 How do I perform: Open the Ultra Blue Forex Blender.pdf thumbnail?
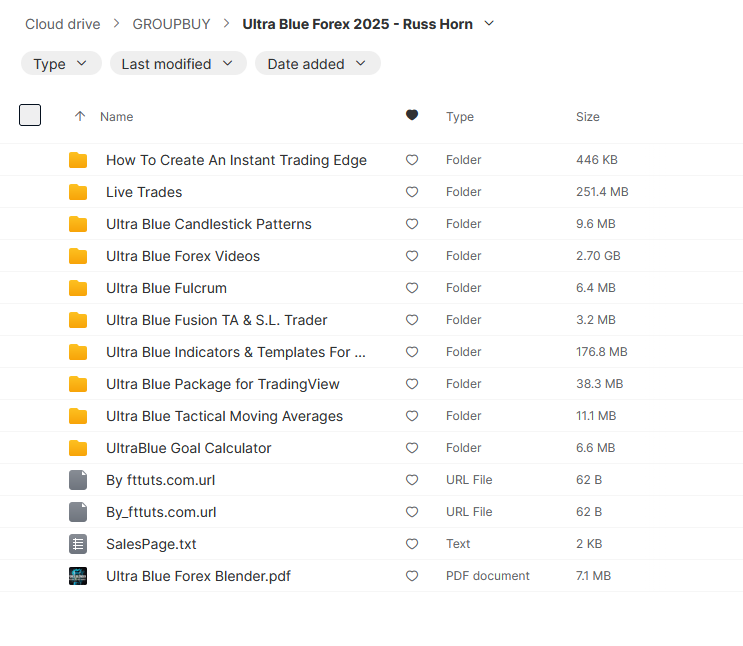pos(78,576)
